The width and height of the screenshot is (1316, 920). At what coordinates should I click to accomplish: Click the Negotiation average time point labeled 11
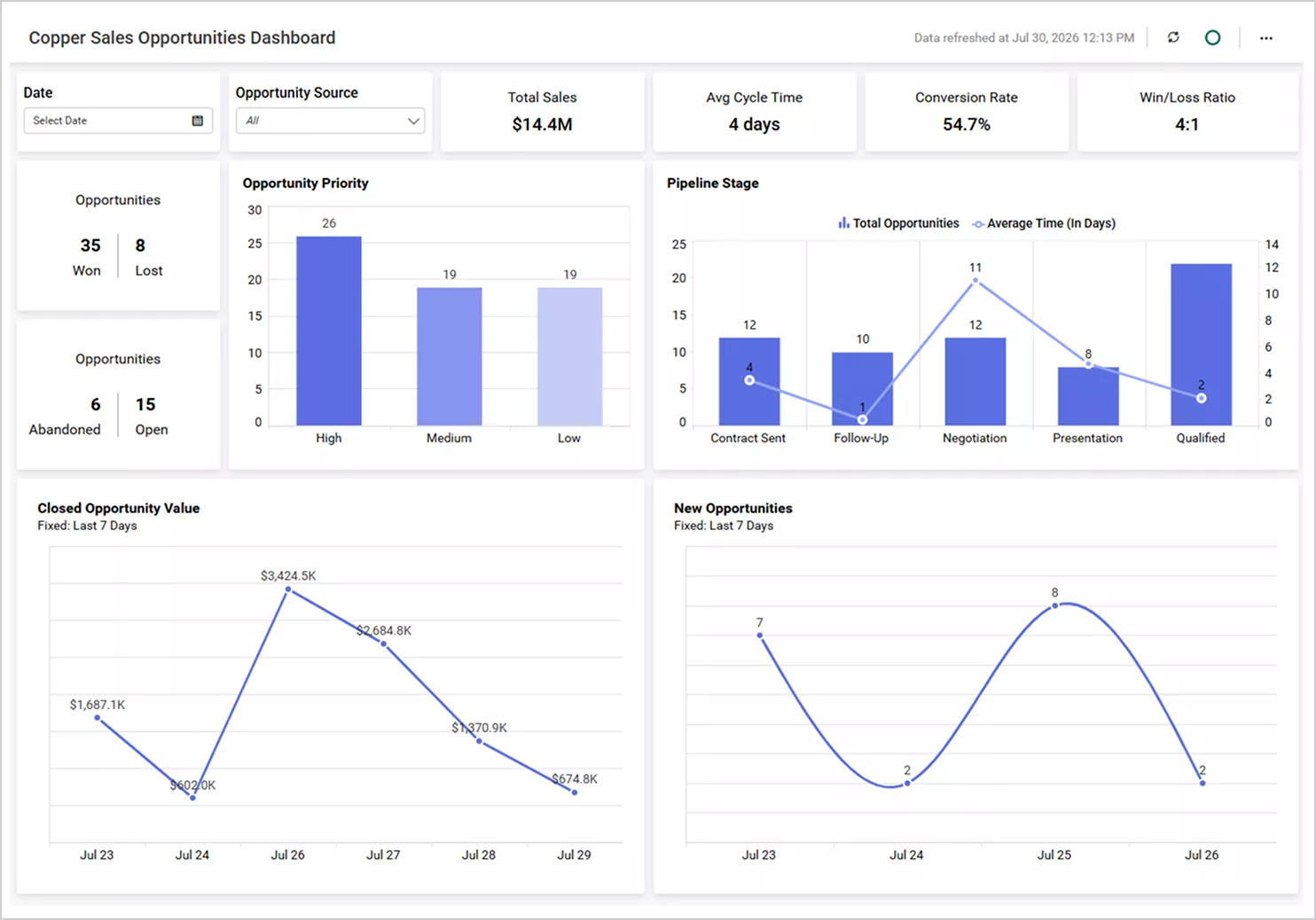975,281
